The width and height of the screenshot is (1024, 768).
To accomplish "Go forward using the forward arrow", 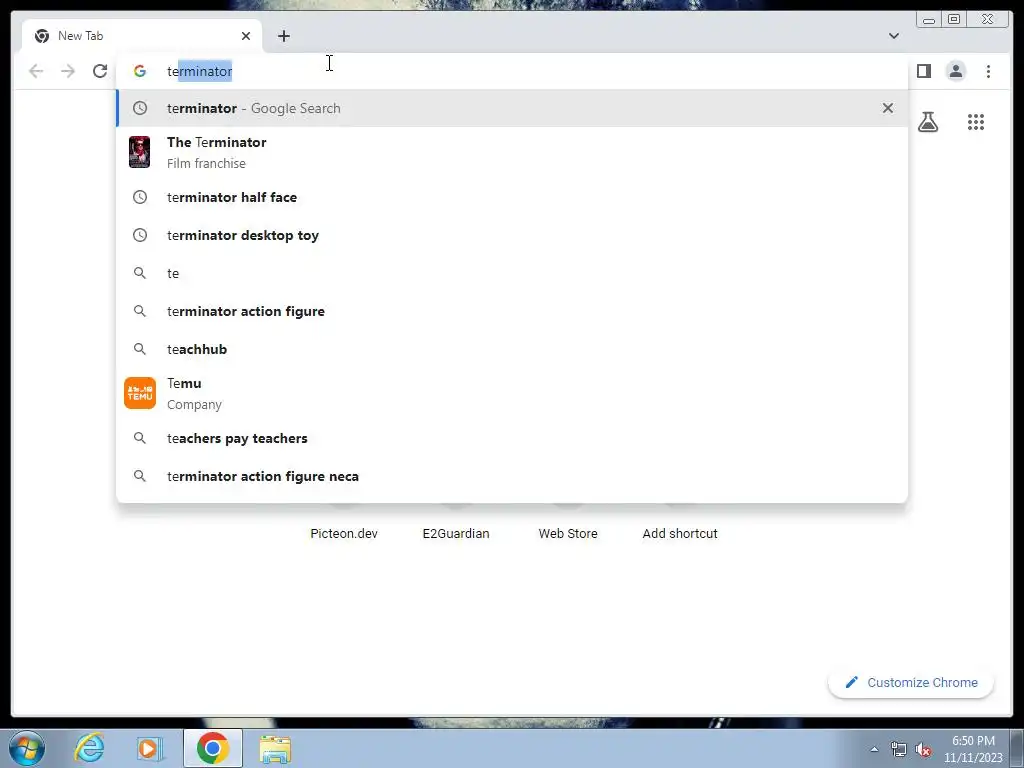I will 68,71.
